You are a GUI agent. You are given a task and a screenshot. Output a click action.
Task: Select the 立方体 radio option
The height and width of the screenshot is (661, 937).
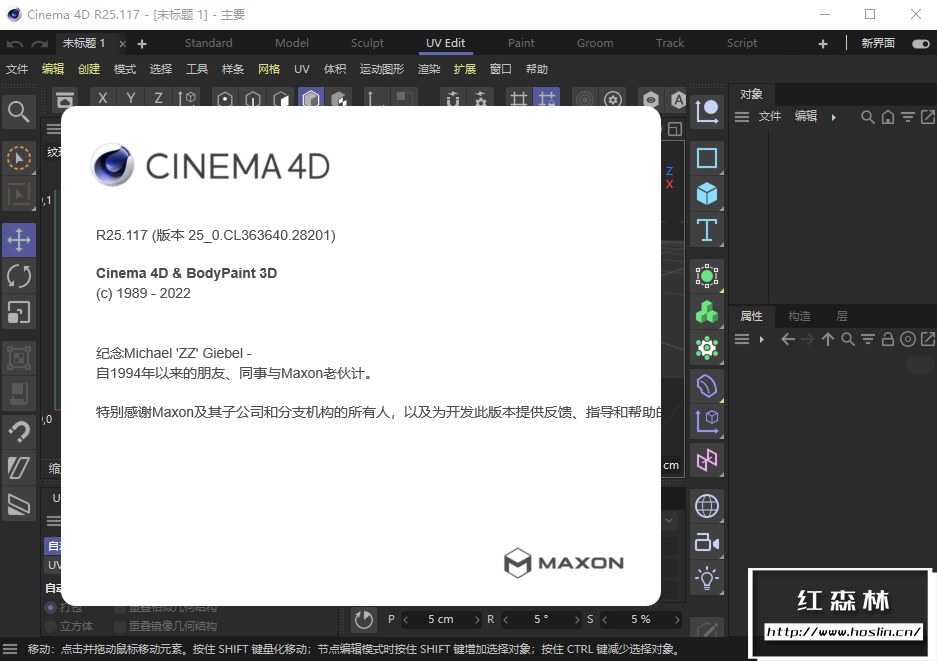pyautogui.click(x=51, y=626)
